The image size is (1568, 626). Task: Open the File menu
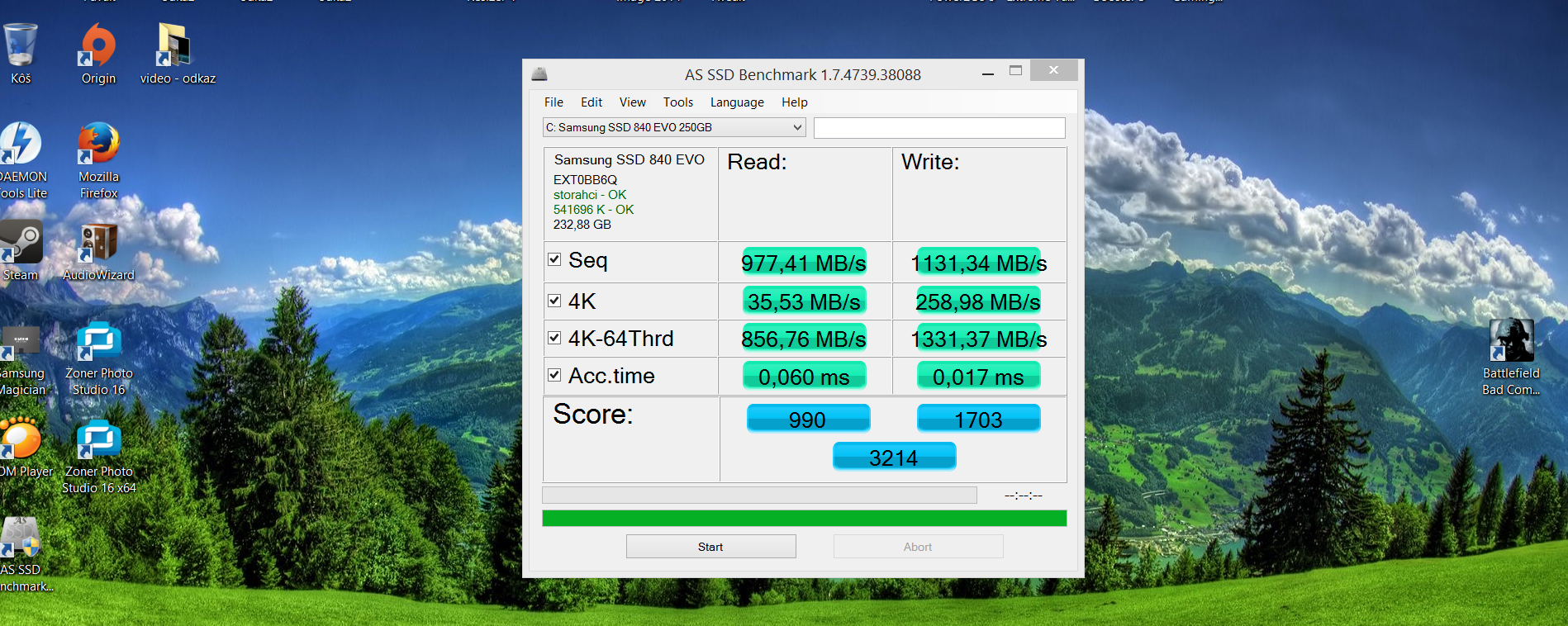(x=554, y=102)
